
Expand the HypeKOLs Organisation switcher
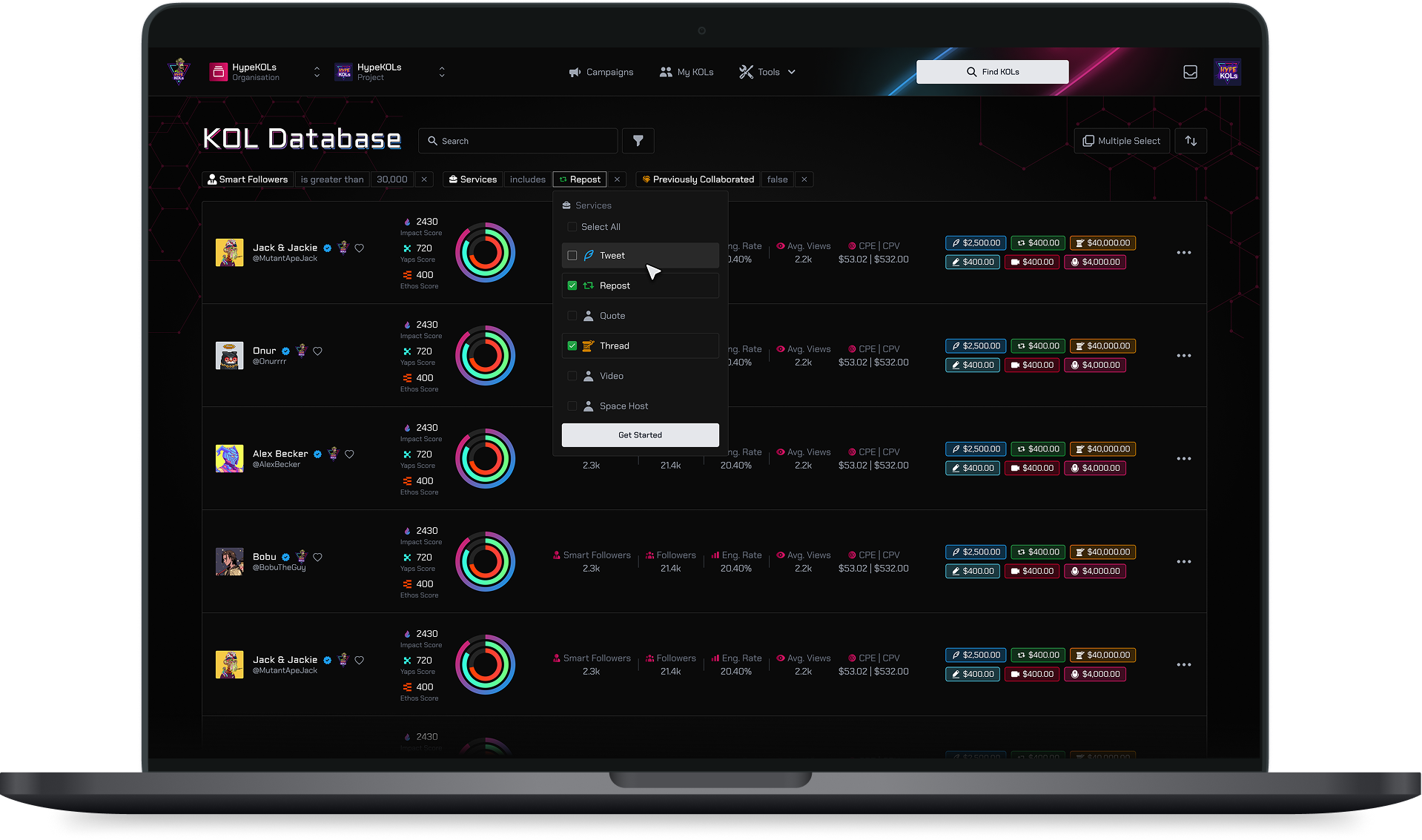pyautogui.click(x=317, y=72)
